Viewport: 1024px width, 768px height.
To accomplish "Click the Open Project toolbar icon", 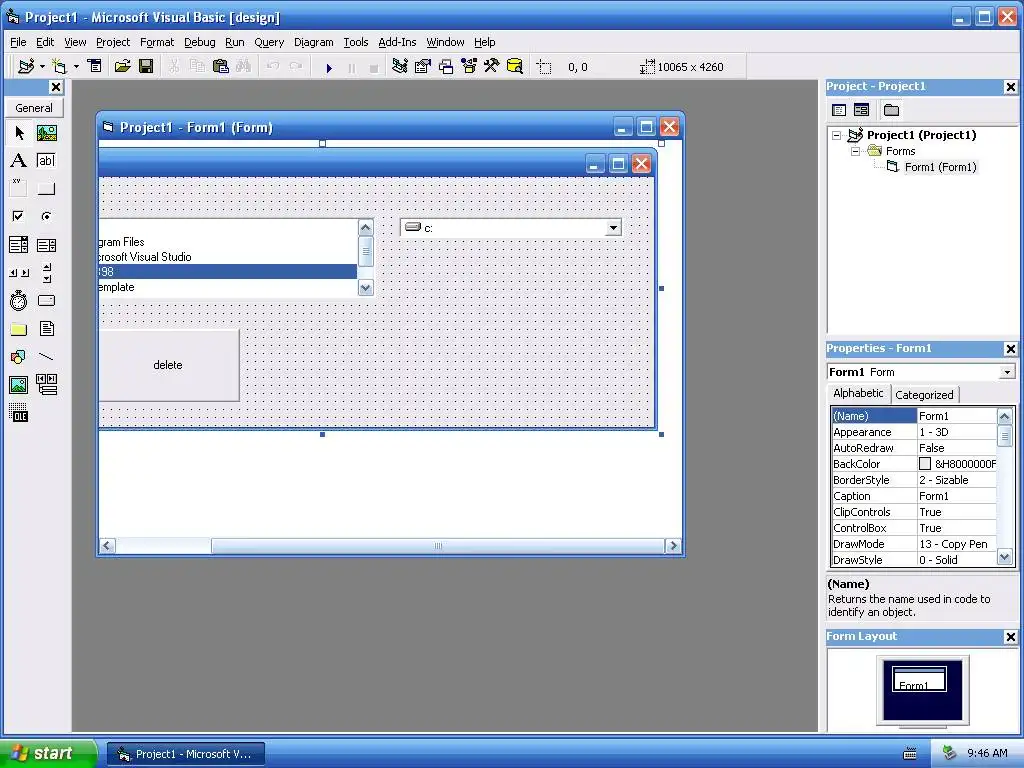I will coord(122,67).
